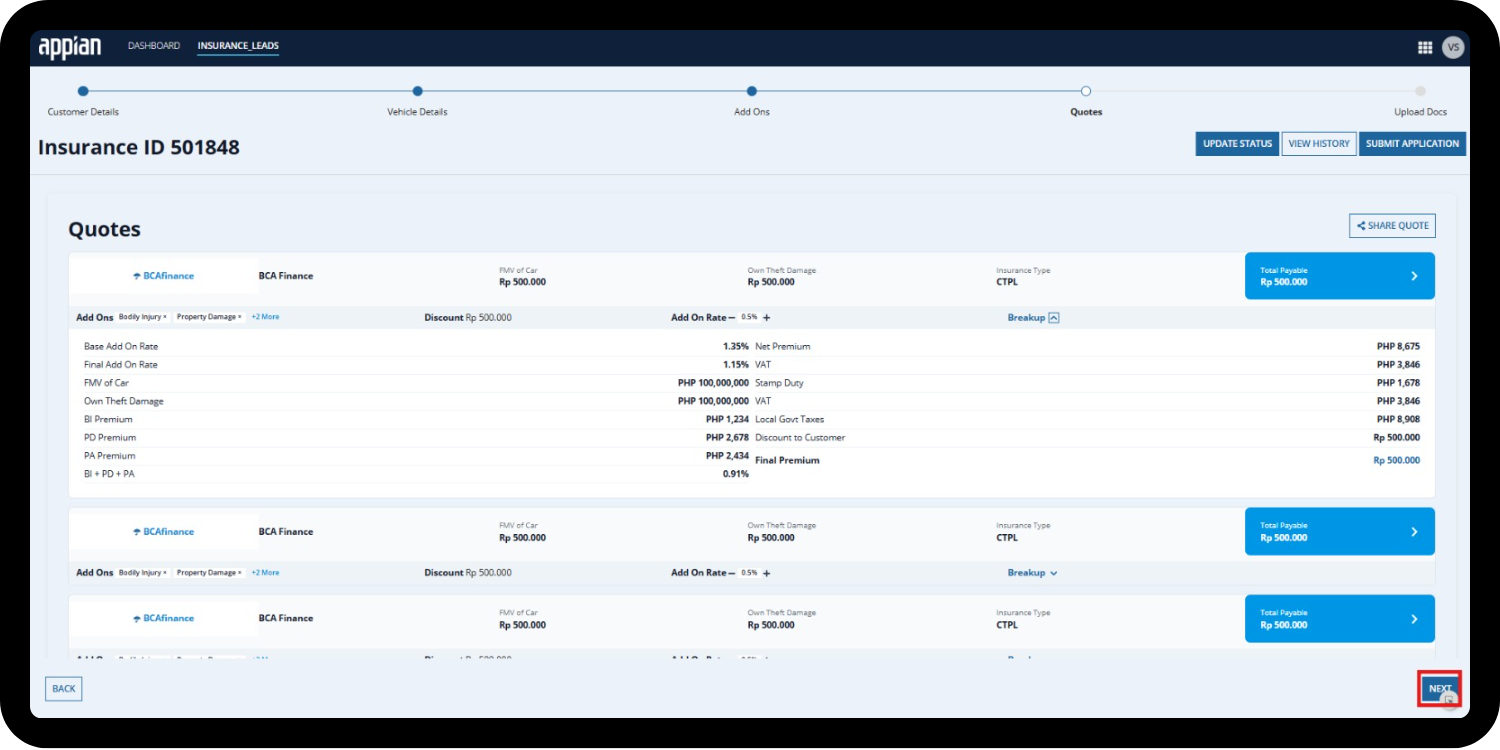Select the Quotes step marker

(1086, 91)
